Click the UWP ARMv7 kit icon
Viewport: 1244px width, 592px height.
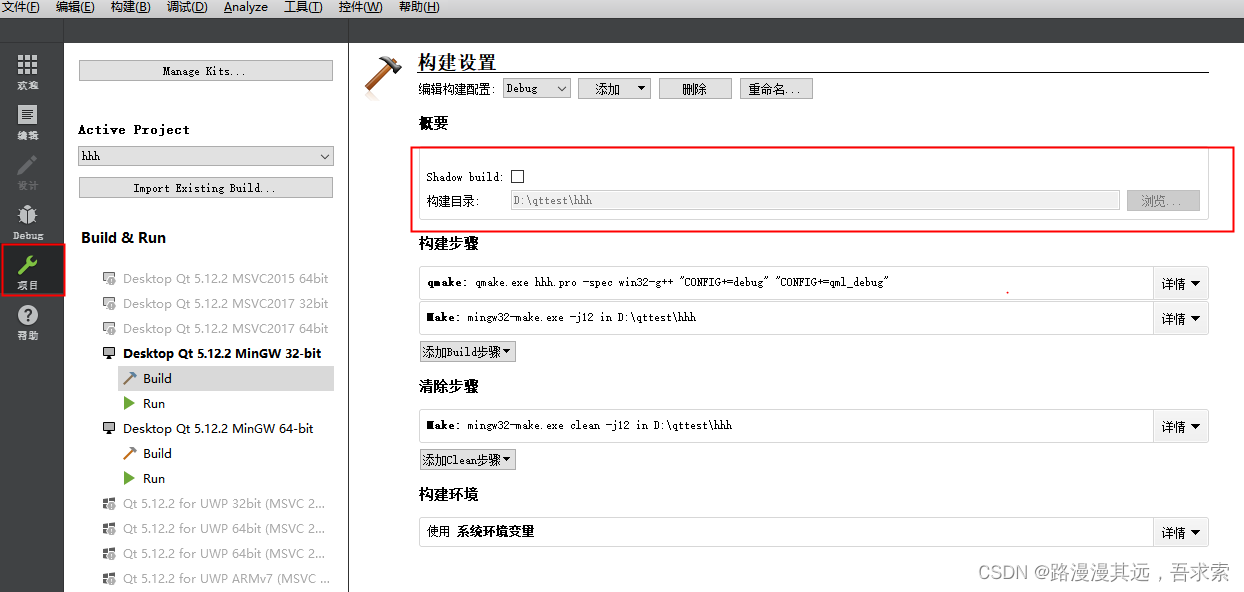point(109,578)
